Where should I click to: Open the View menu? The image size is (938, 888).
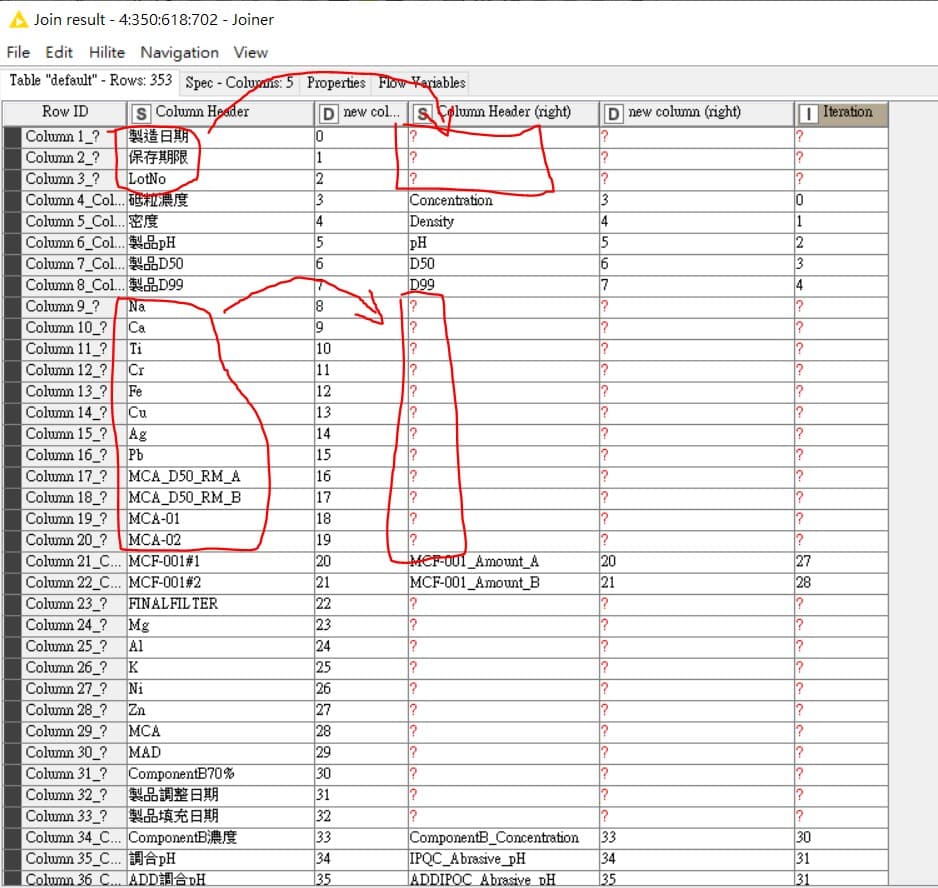(250, 52)
